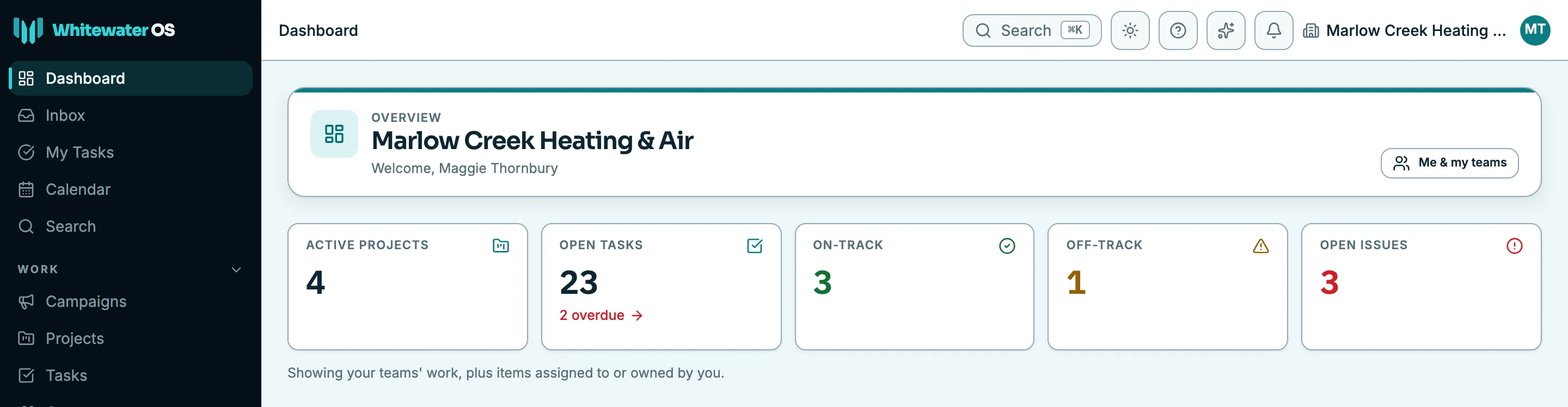
Task: Click the Welcome, Maggie Thornbury text
Action: click(x=464, y=169)
